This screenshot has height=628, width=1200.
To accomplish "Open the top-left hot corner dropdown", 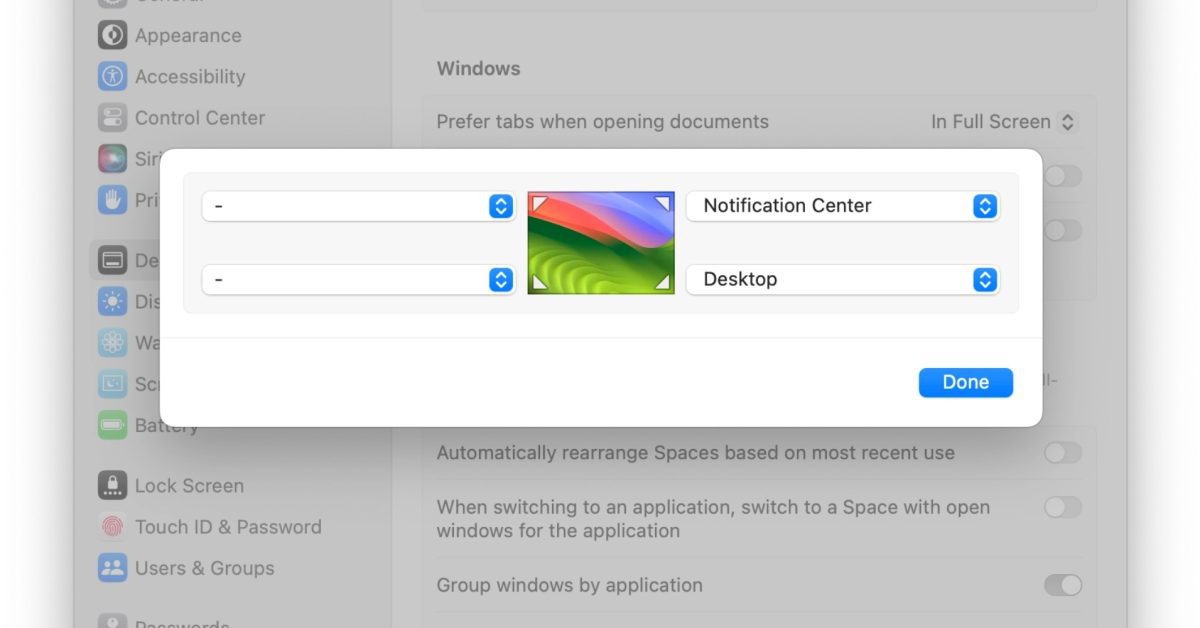I will pos(358,206).
